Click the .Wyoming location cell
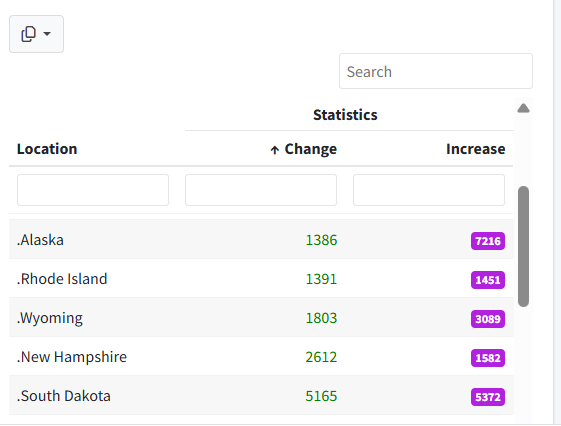 click(x=50, y=318)
